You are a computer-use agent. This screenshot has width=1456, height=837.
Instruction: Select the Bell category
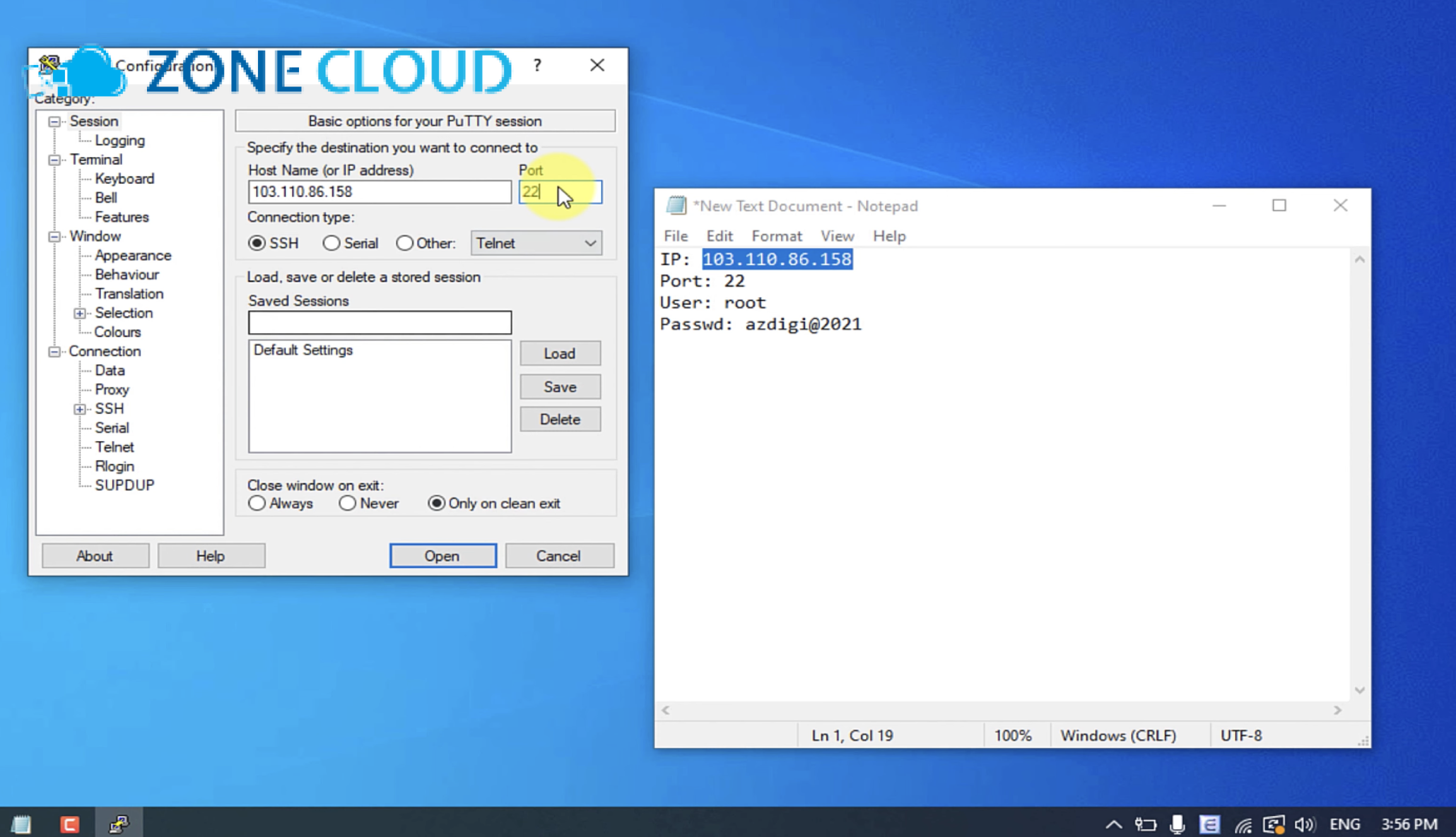(106, 198)
